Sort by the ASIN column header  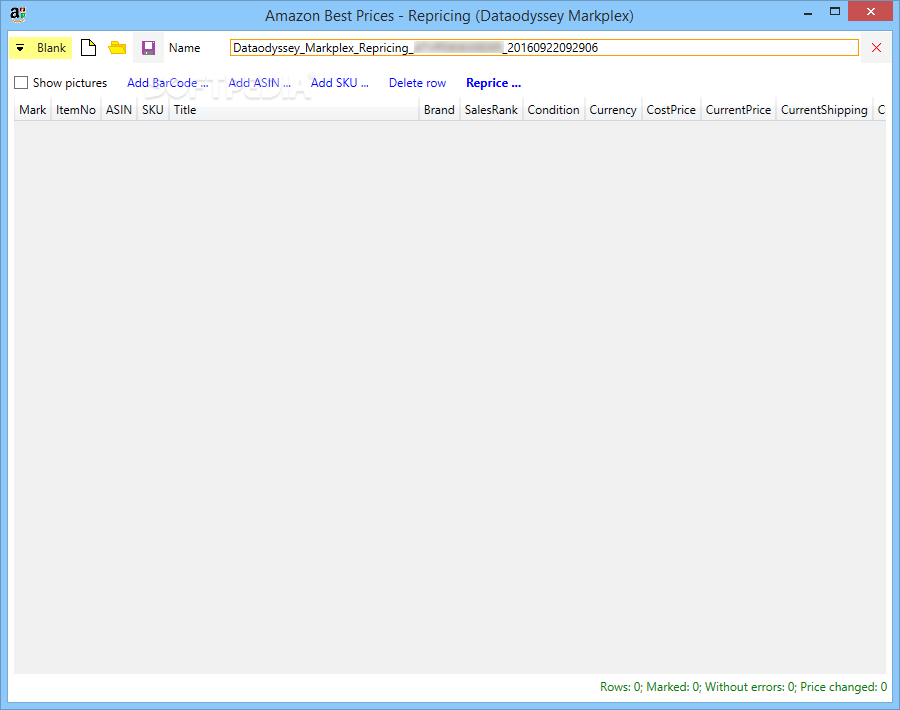(x=119, y=110)
